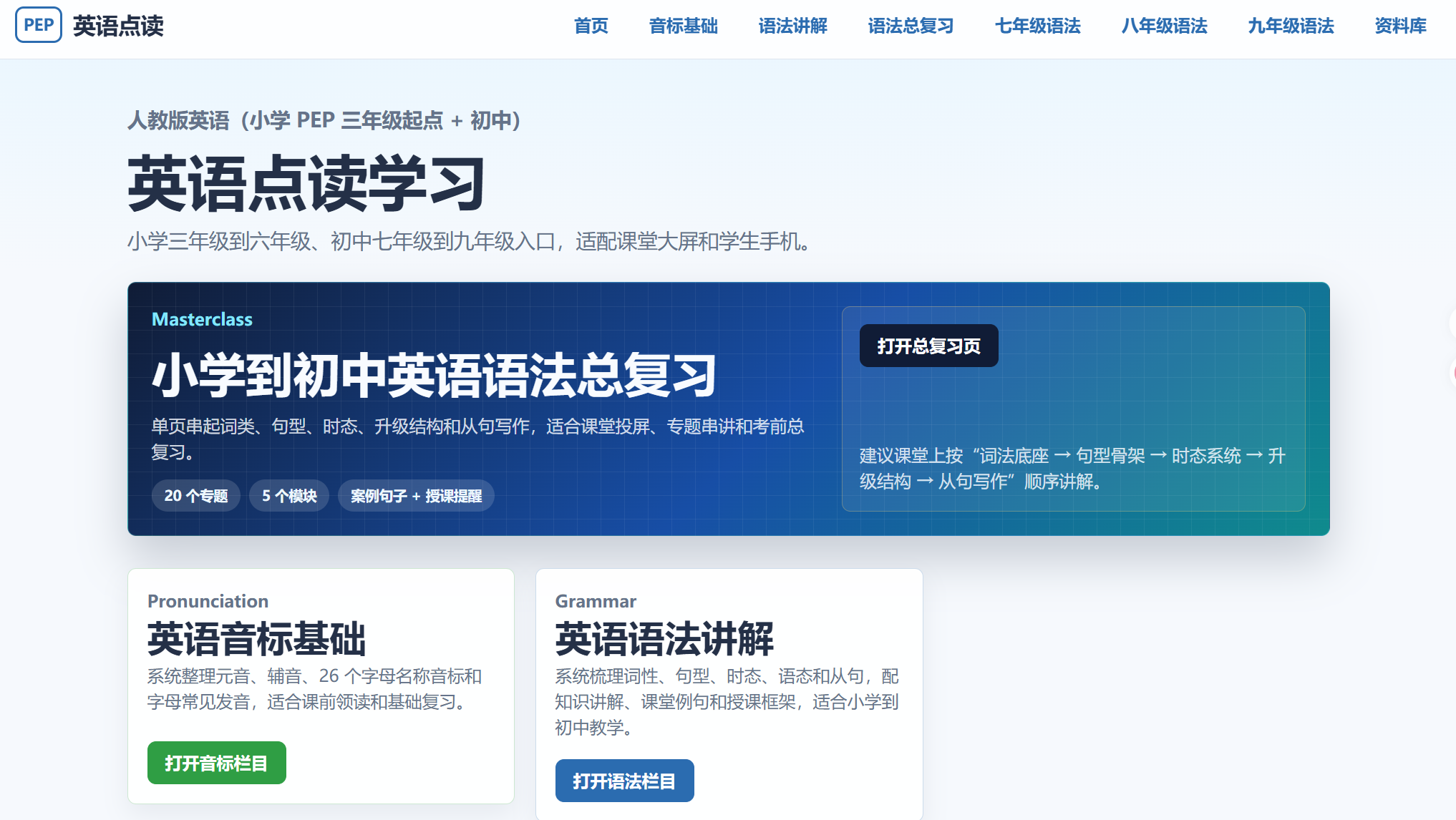This screenshot has height=820, width=1456.
Task: Click the 打开音标栏目 green button
Action: 217,763
